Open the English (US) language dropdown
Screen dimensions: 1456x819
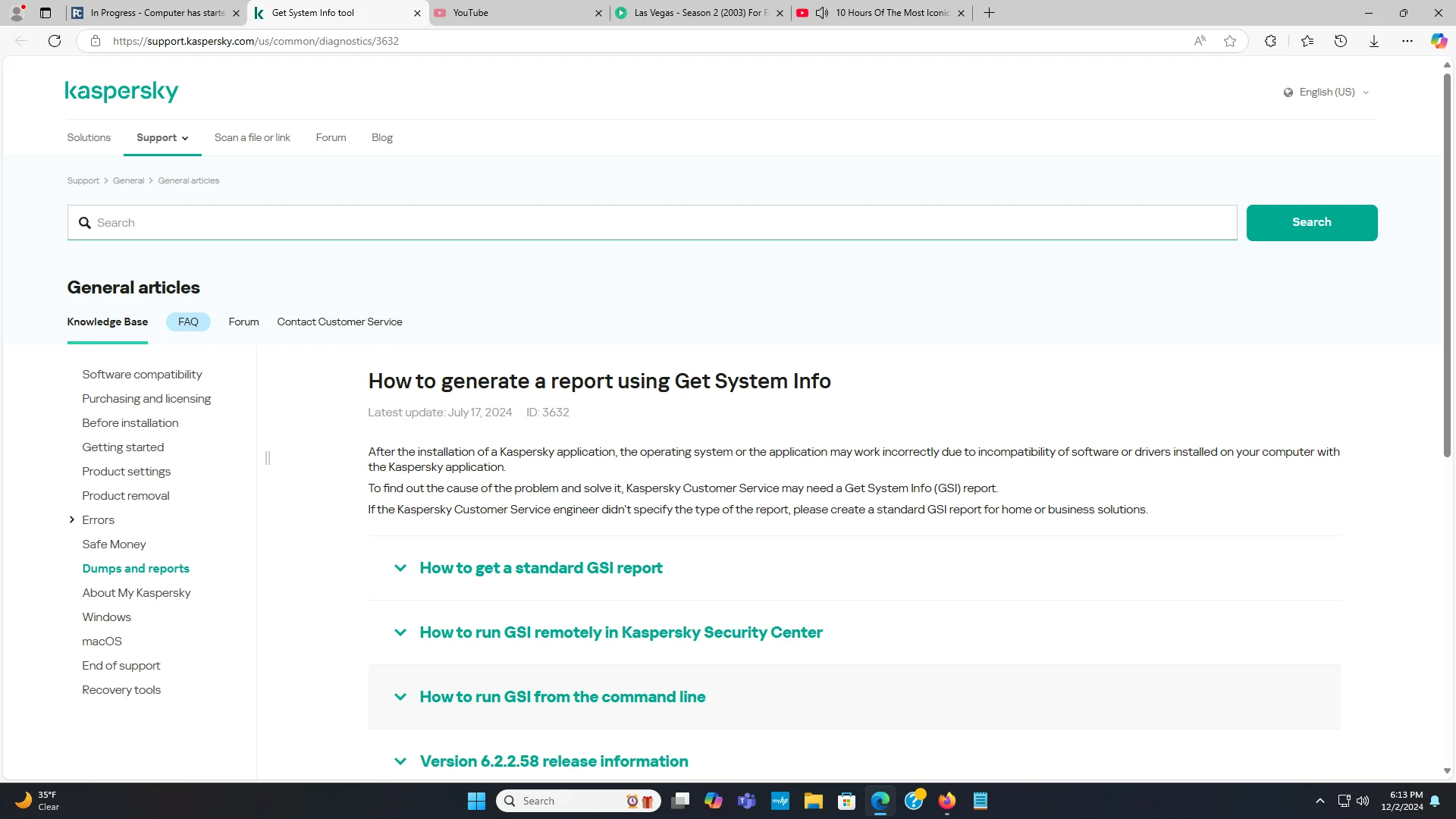pyautogui.click(x=1326, y=92)
